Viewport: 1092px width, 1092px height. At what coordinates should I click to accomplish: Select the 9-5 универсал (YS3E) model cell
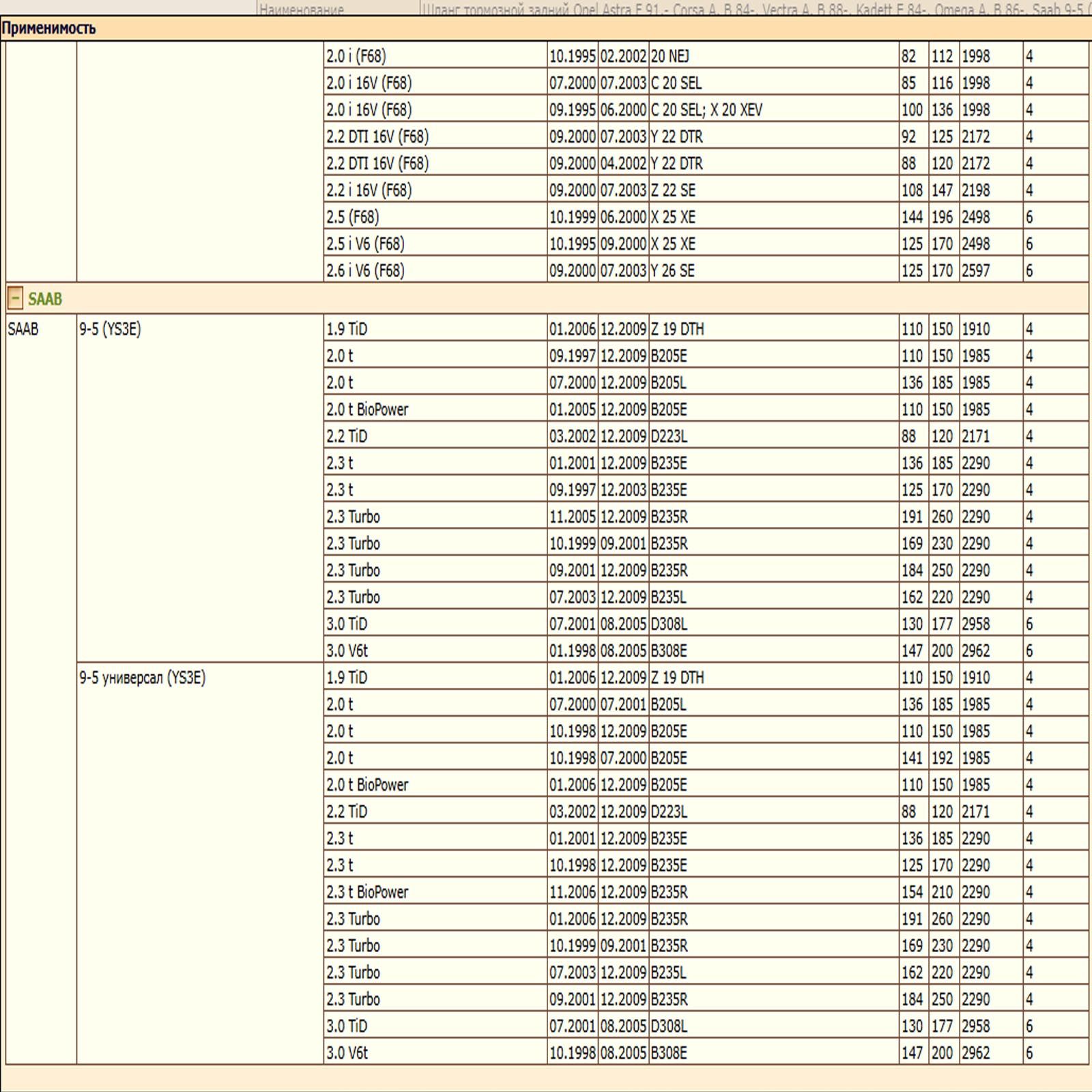[142, 678]
